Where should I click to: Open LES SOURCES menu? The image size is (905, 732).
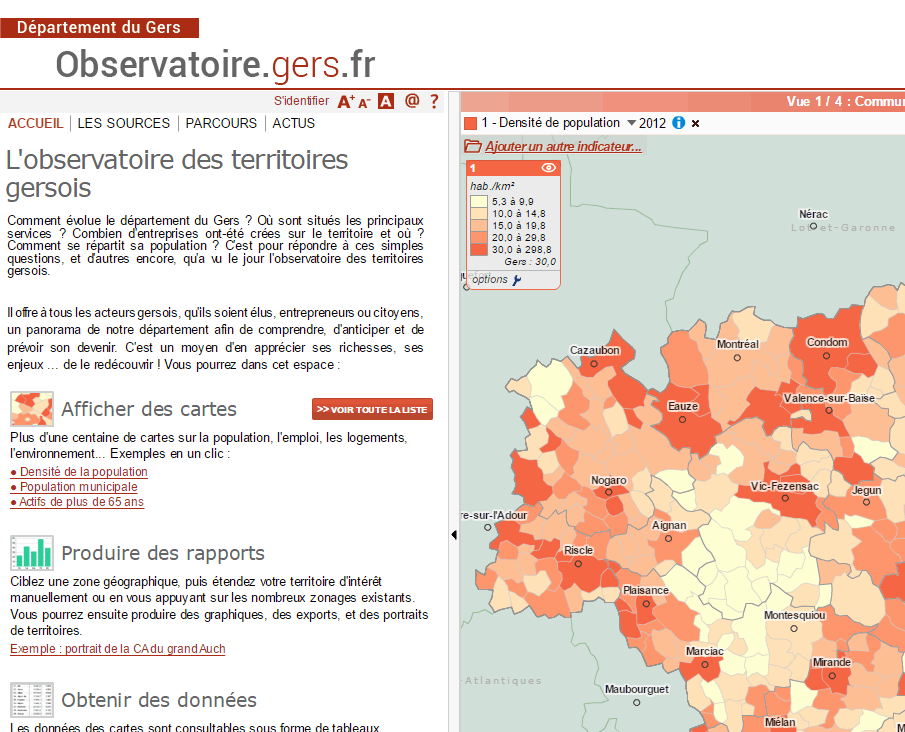[124, 123]
